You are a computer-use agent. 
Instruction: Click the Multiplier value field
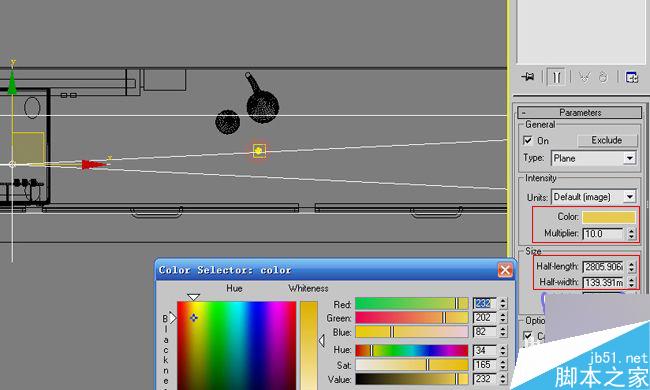[604, 234]
